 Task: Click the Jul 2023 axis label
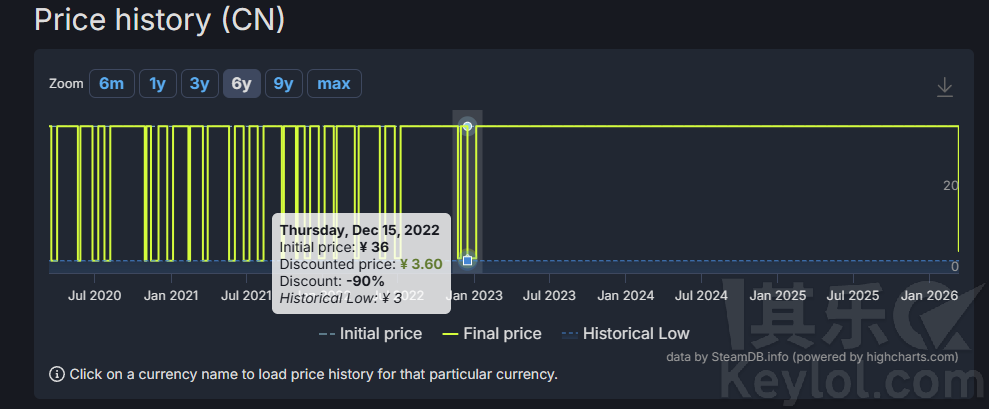click(x=549, y=296)
